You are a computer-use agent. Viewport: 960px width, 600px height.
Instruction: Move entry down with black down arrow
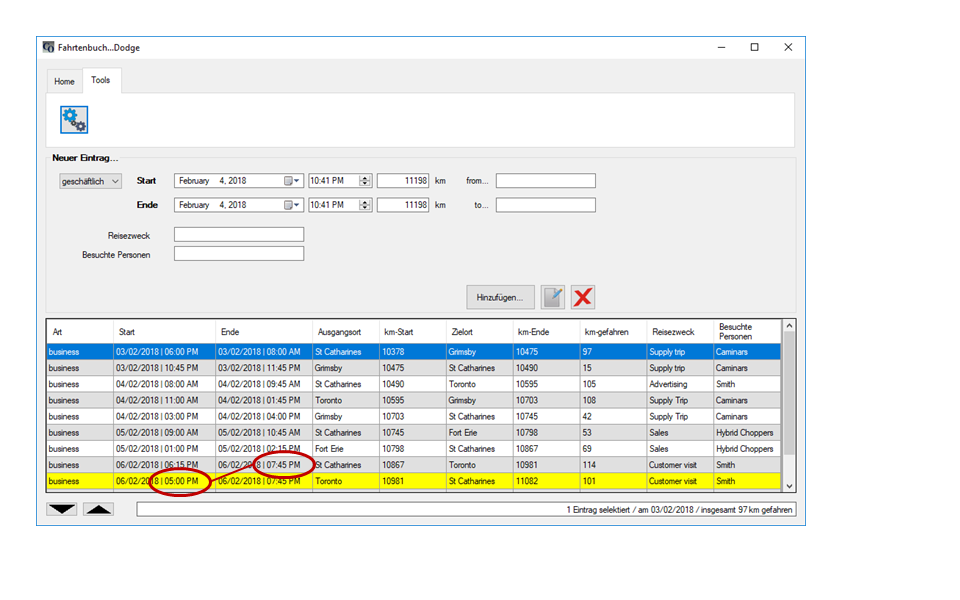62,509
